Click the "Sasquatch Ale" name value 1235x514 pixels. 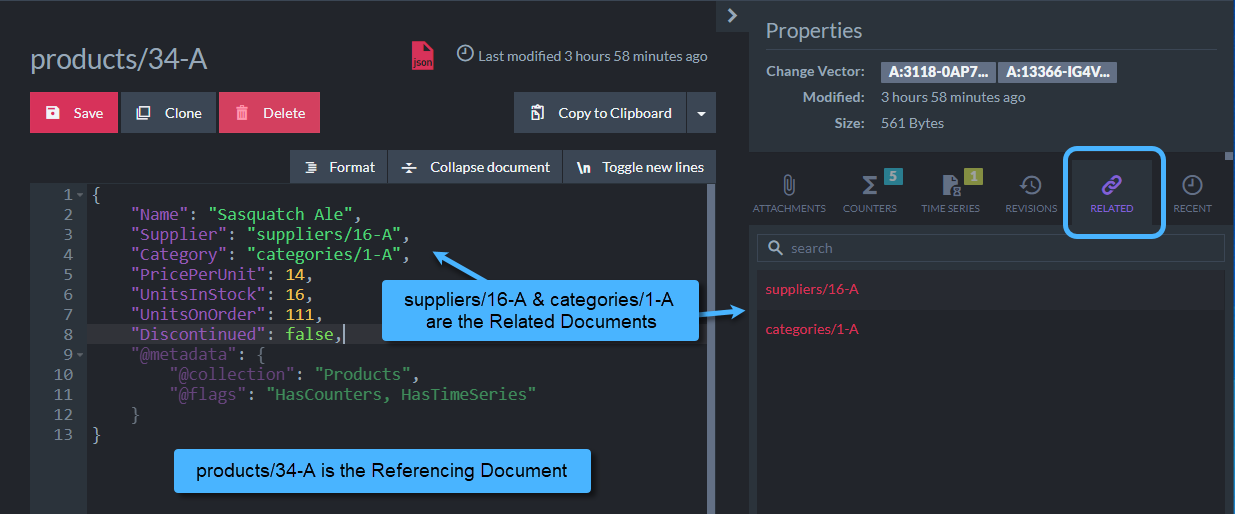coord(282,214)
